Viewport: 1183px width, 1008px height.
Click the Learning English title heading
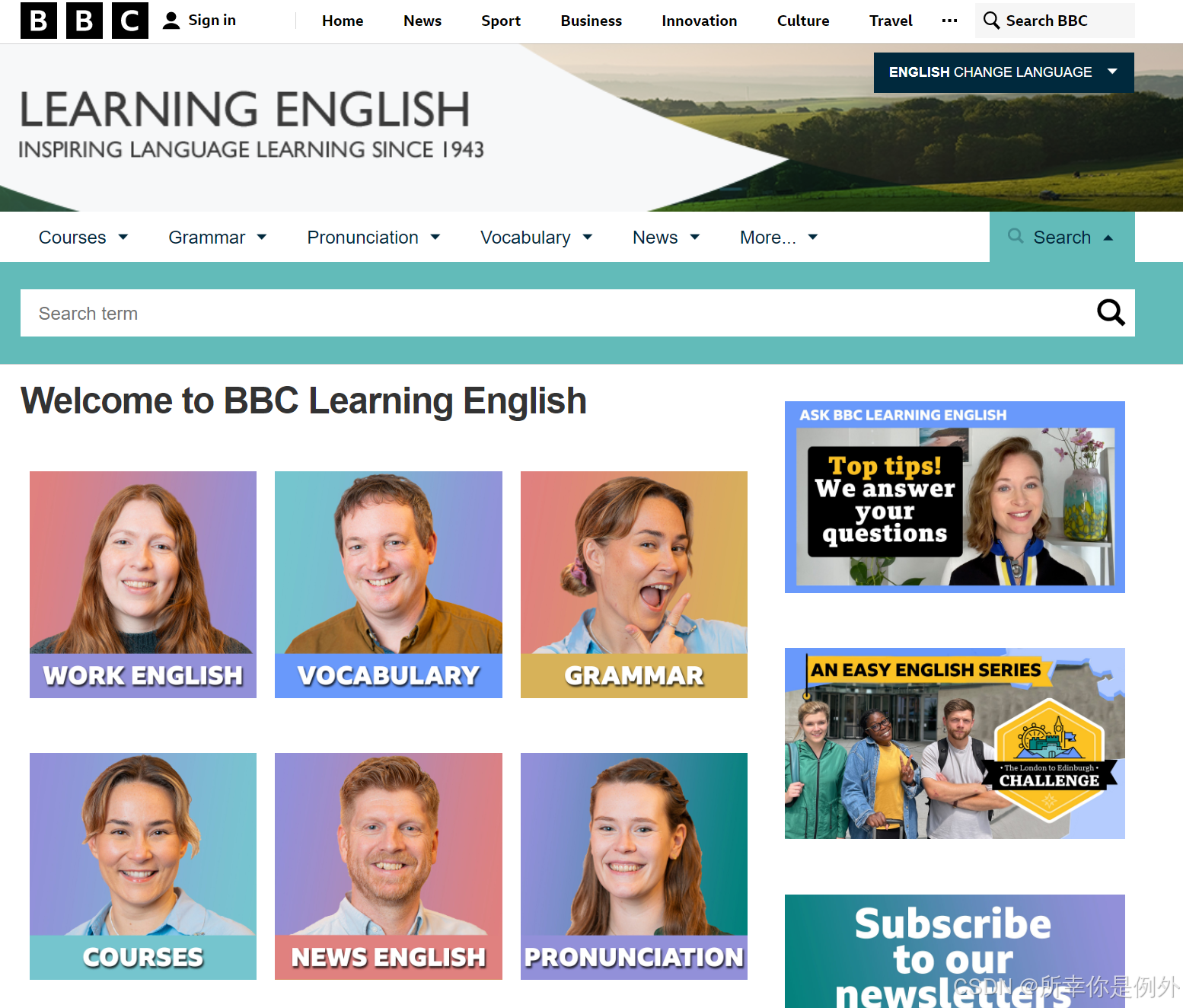[x=244, y=110]
